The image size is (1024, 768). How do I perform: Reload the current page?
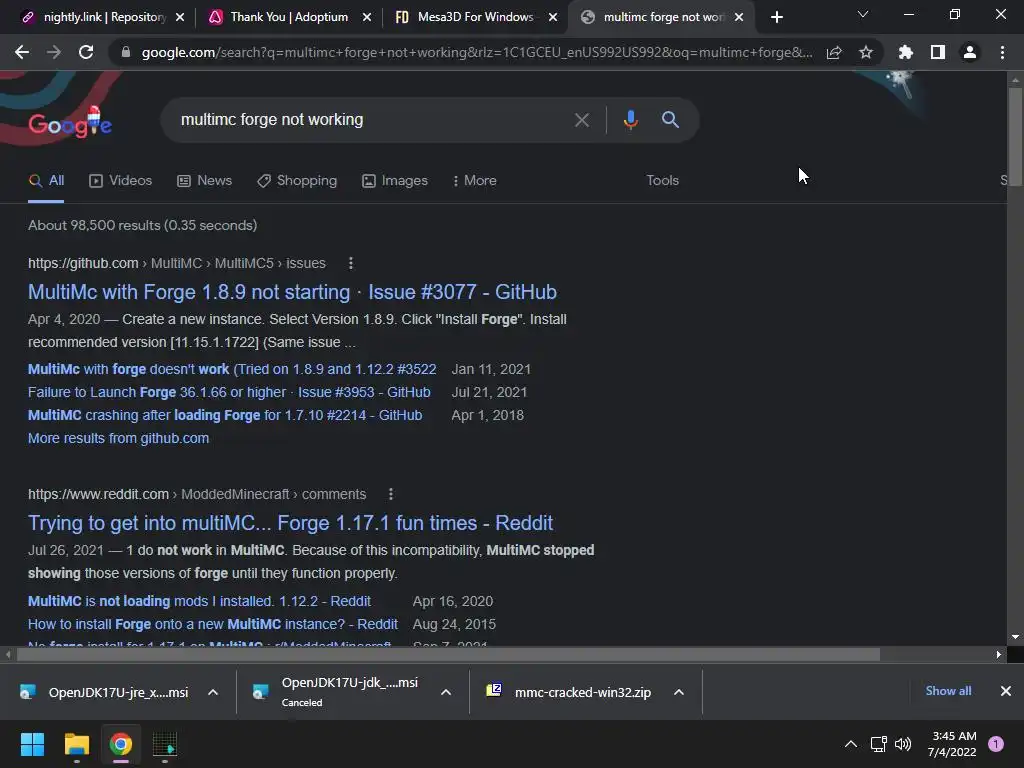[x=86, y=52]
